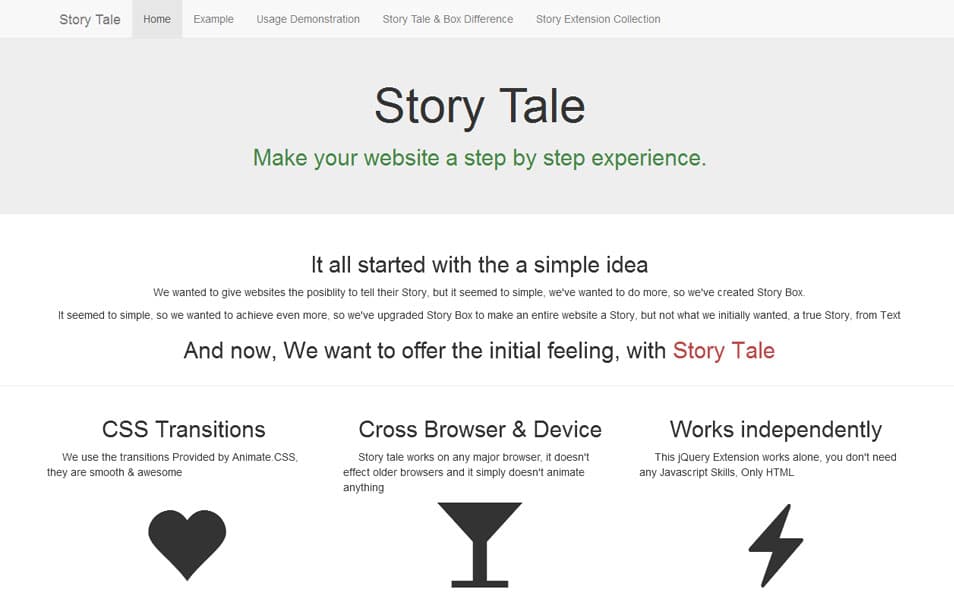954x600 pixels.
Task: Click the Story Tale brand name
Action: [89, 18]
